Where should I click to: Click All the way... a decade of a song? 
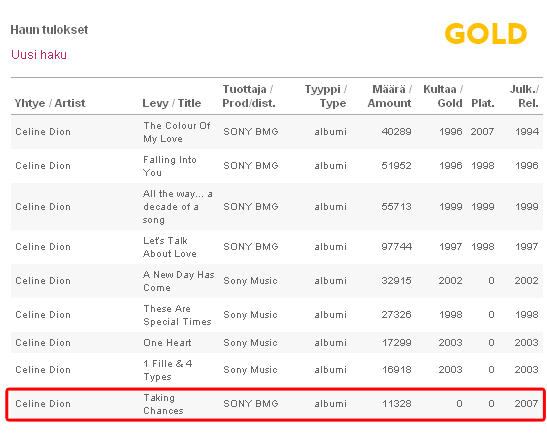pos(178,207)
